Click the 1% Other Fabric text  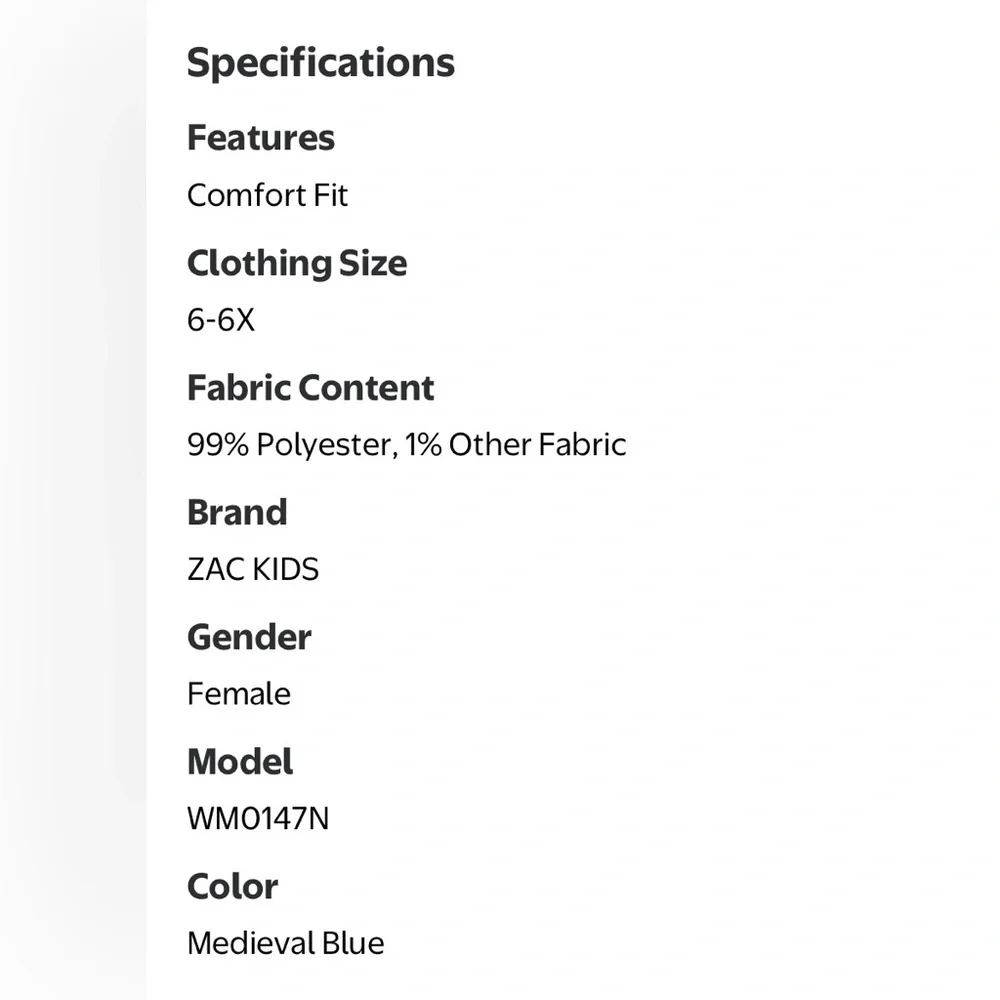515,445
